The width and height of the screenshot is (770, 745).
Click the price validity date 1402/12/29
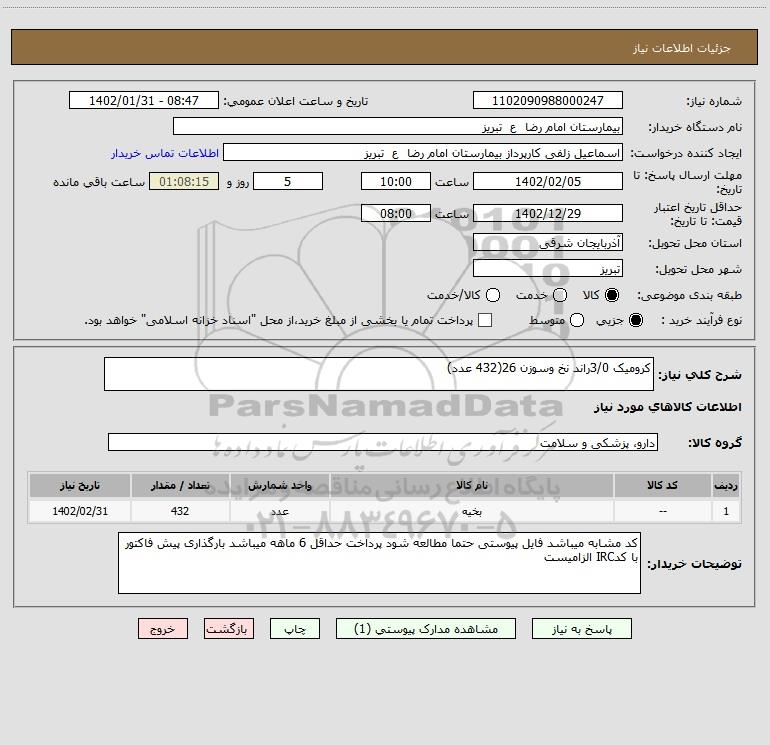pos(548,213)
